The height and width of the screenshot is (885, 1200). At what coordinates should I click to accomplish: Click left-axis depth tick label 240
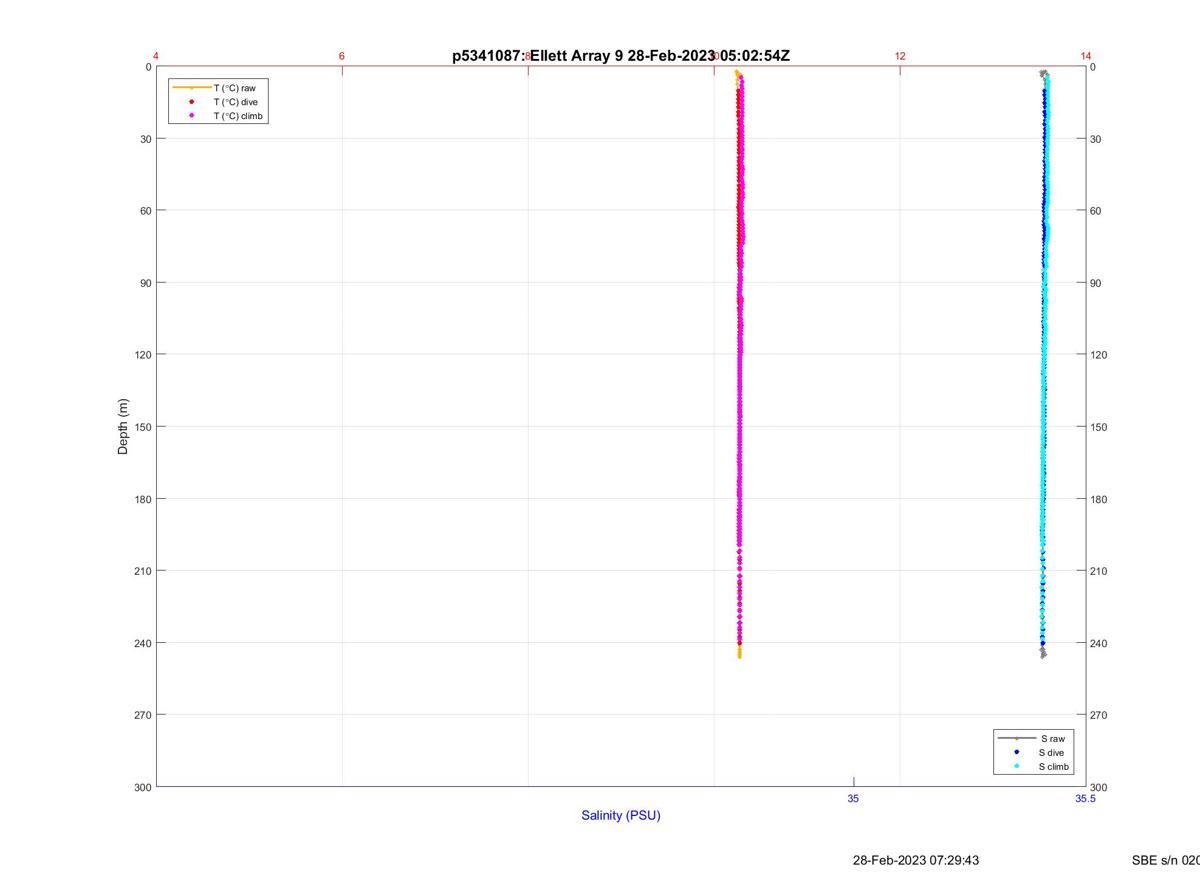click(x=142, y=643)
